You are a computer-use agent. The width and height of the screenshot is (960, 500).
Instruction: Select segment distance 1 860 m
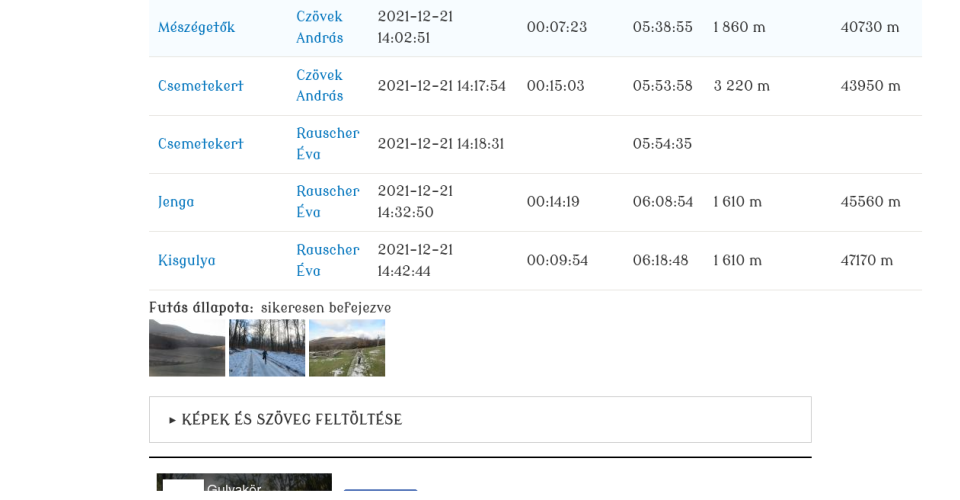(739, 28)
